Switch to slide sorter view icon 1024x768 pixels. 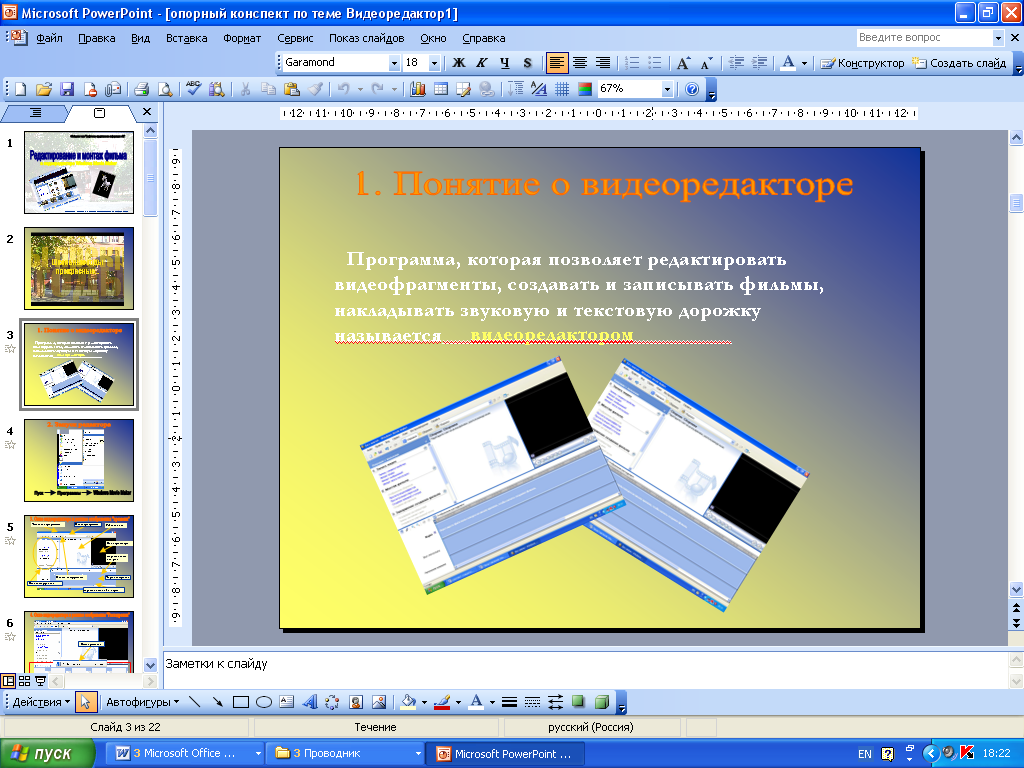(25, 681)
